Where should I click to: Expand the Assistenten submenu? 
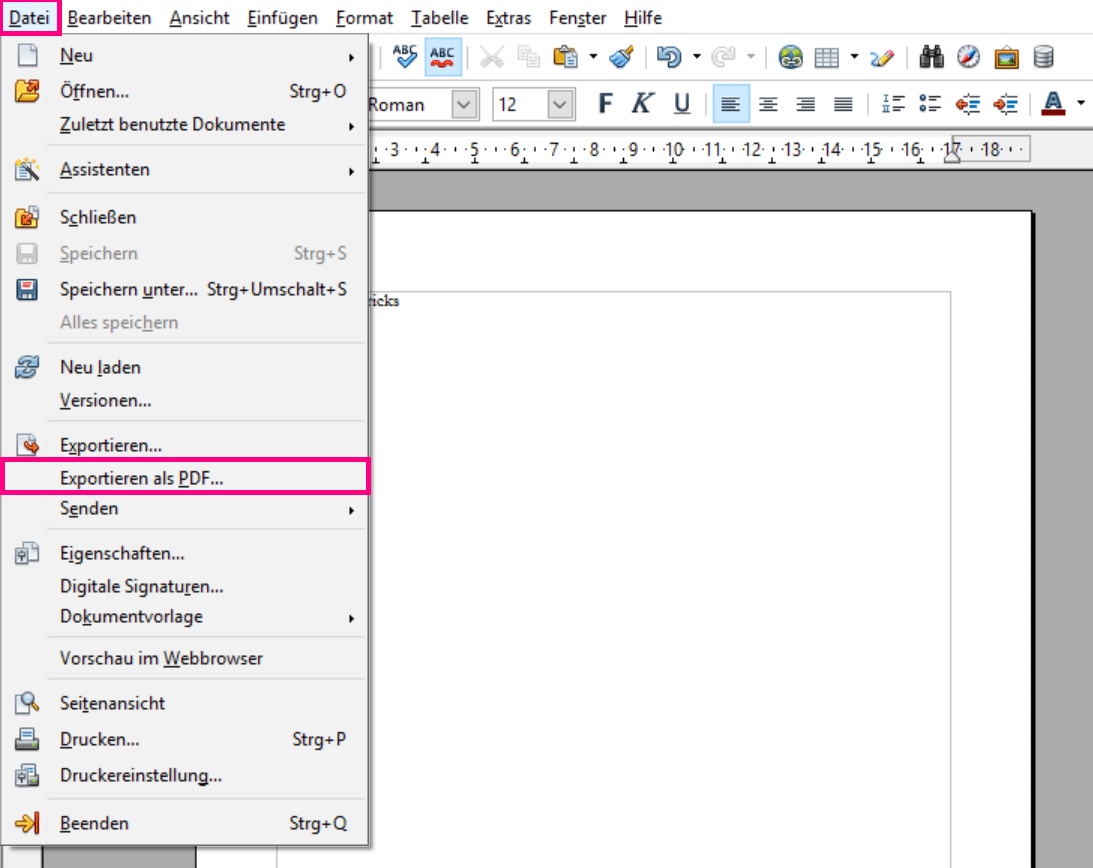[x=184, y=169]
